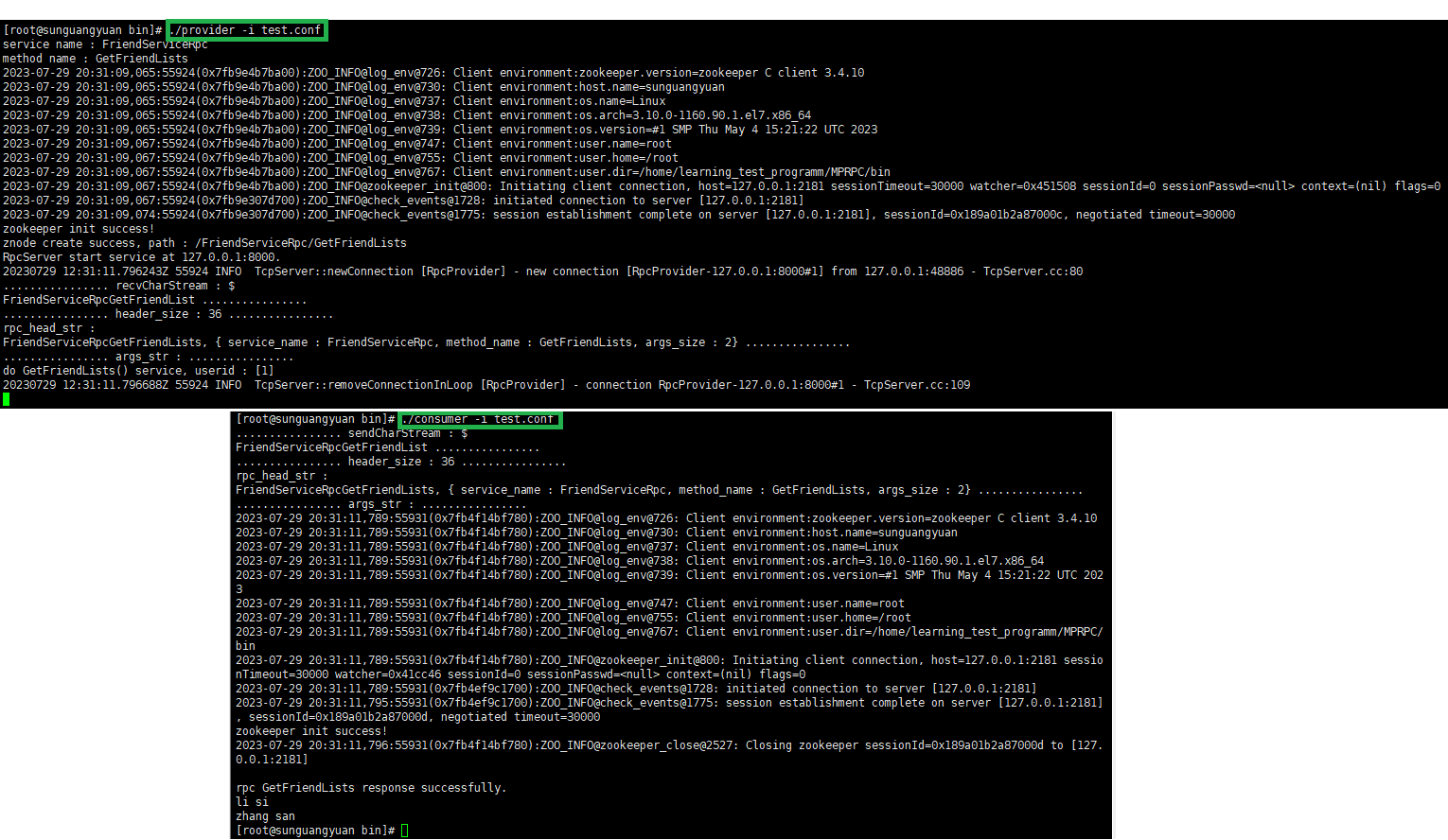
Task: Click provider zookeeper_init@800 line with watcher=0x451508
Action: pos(722,186)
